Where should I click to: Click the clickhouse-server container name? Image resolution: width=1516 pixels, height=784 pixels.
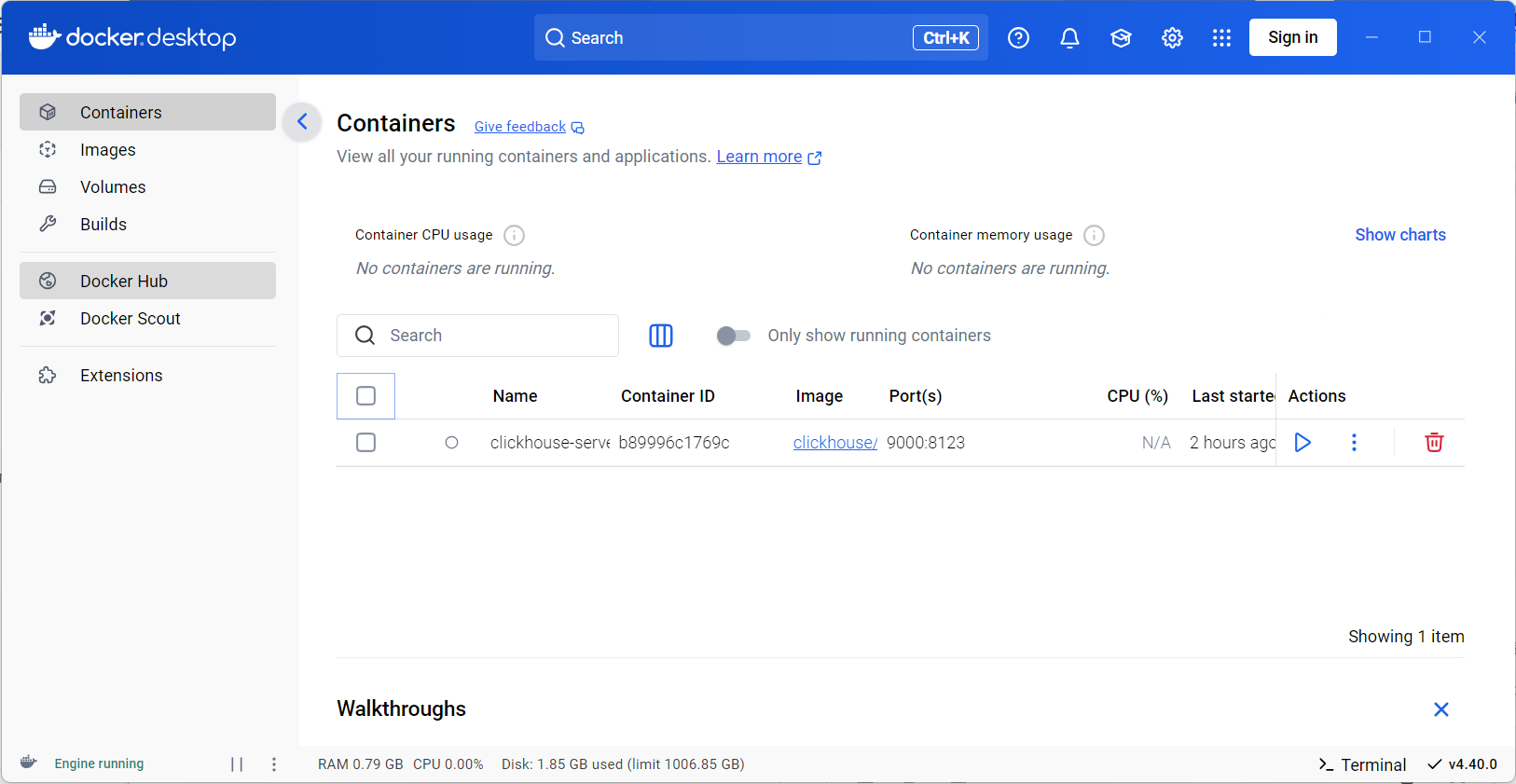[550, 443]
